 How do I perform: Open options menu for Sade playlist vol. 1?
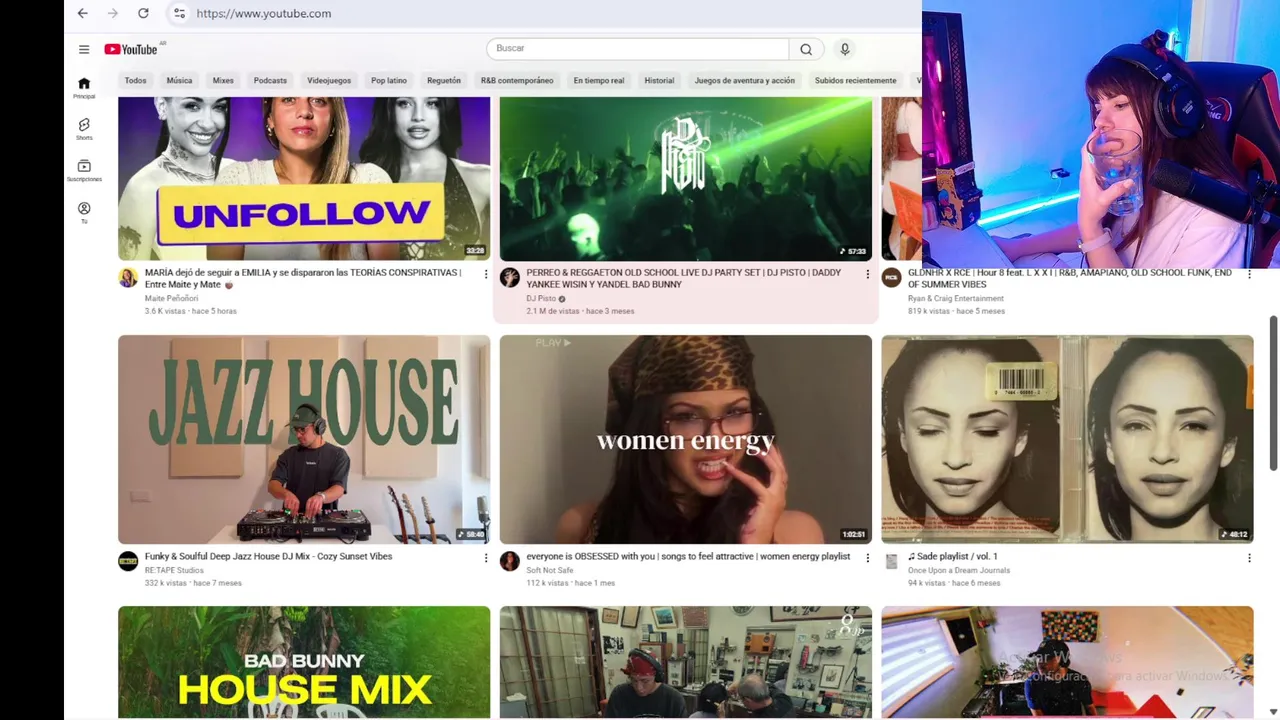[x=1249, y=558]
